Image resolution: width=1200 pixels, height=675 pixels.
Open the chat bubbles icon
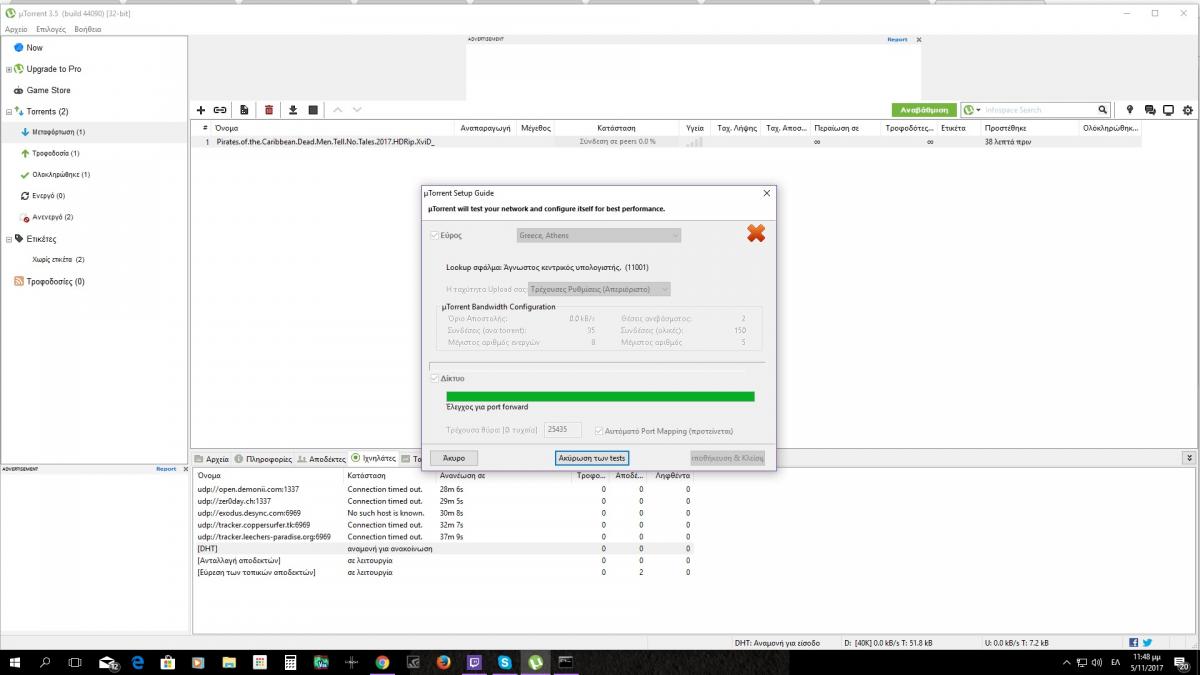1150,110
